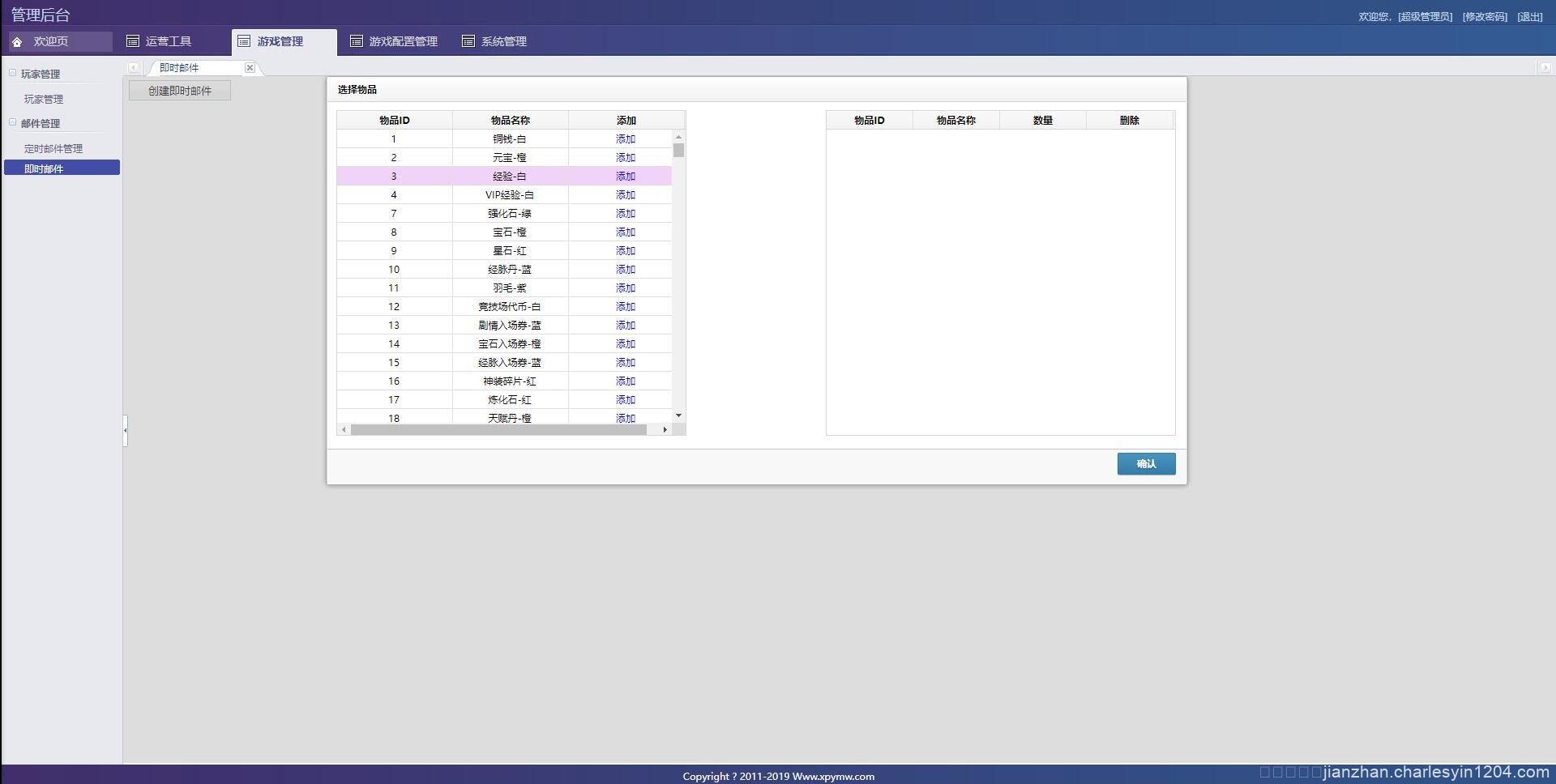Add item 经验-白 via its 添加 link
This screenshot has width=1556, height=784.
(626, 177)
